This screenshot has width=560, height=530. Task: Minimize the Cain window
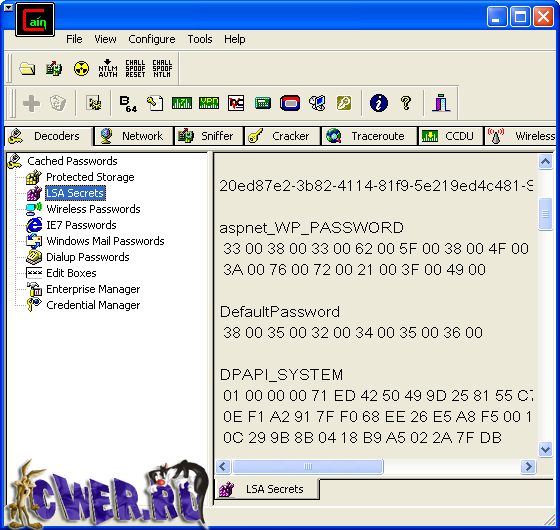pos(496,17)
